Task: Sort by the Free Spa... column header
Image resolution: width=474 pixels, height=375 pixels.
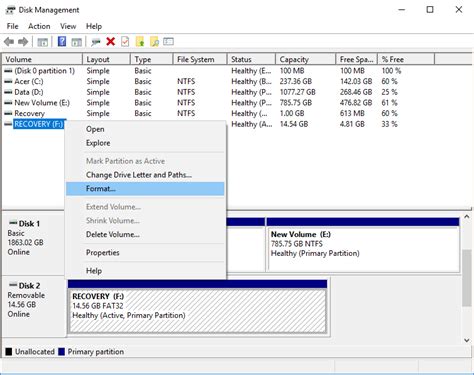Action: point(357,59)
